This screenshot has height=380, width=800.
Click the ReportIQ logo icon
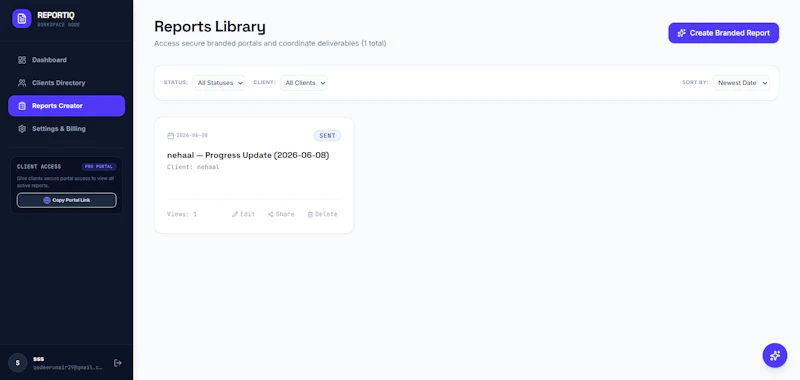[x=21, y=18]
